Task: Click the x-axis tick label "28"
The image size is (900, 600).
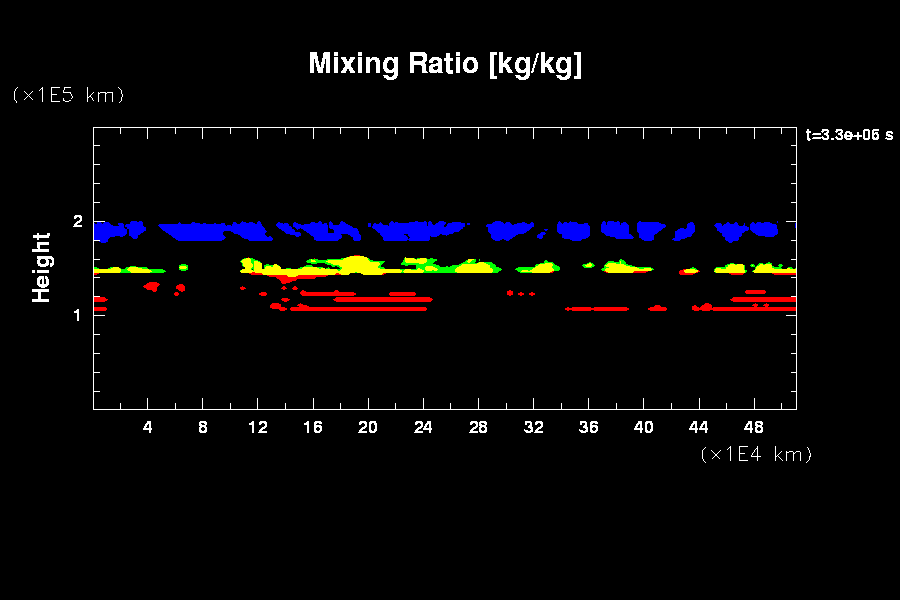Action: pyautogui.click(x=478, y=427)
